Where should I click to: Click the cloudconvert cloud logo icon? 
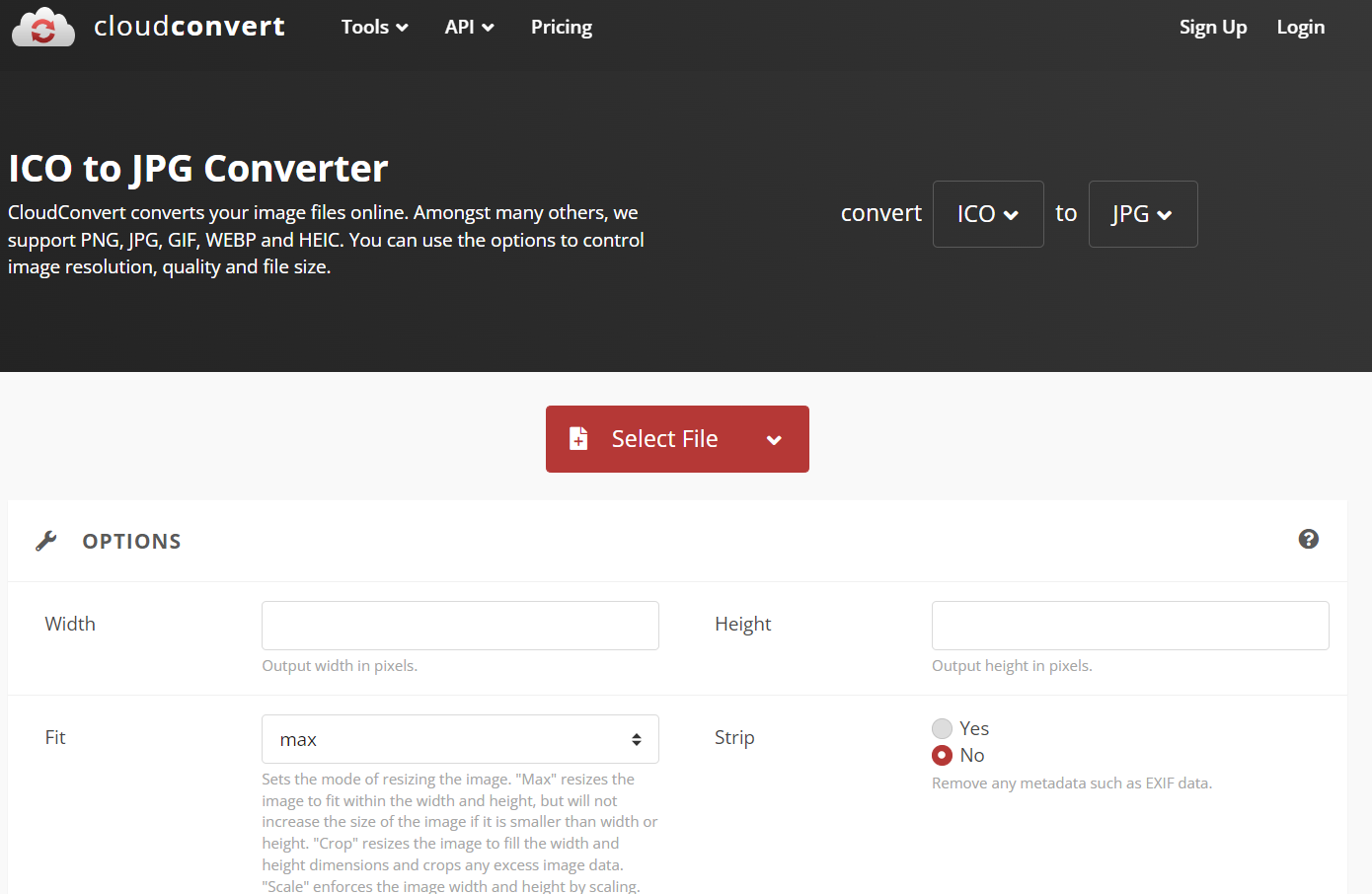pyautogui.click(x=42, y=27)
